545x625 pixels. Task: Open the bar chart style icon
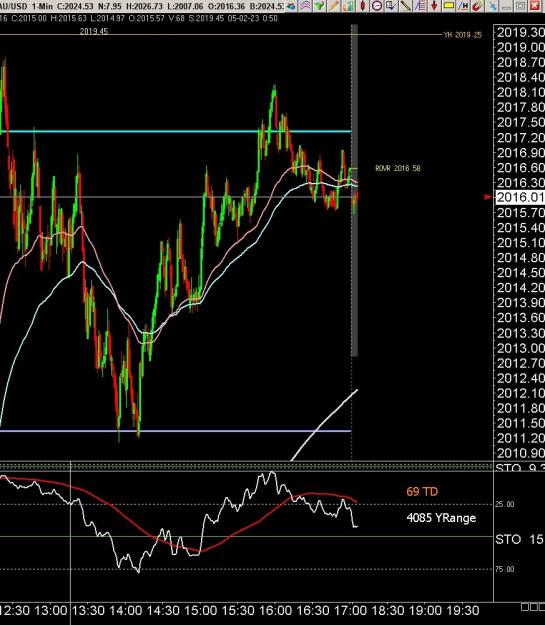[x=349, y=6]
